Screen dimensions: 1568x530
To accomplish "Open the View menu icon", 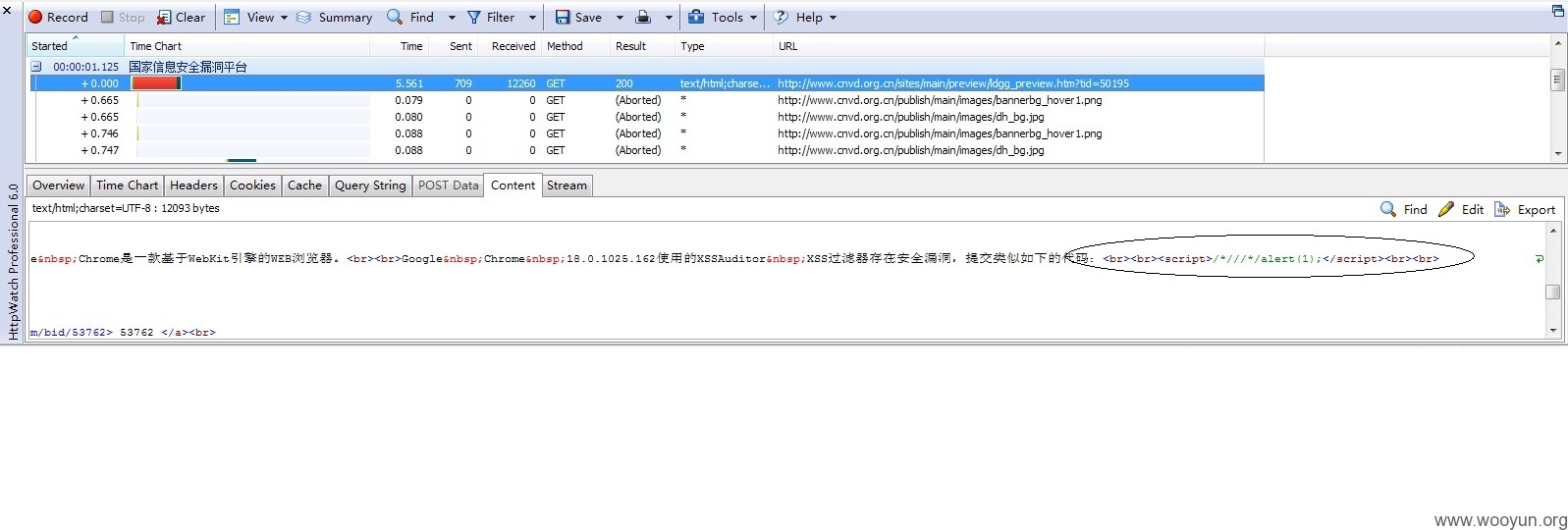I will 232,17.
